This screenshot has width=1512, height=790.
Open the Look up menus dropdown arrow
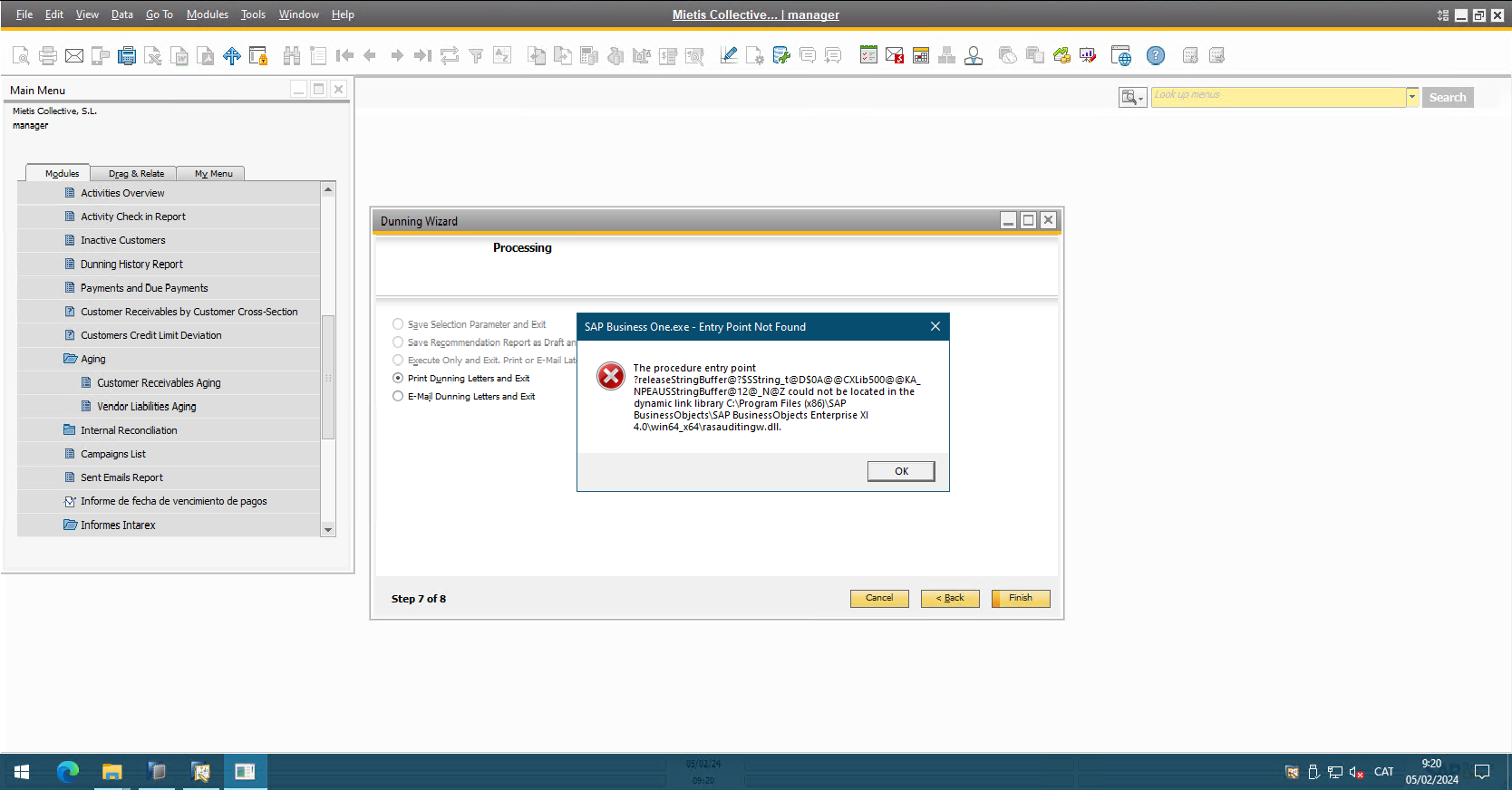1412,97
